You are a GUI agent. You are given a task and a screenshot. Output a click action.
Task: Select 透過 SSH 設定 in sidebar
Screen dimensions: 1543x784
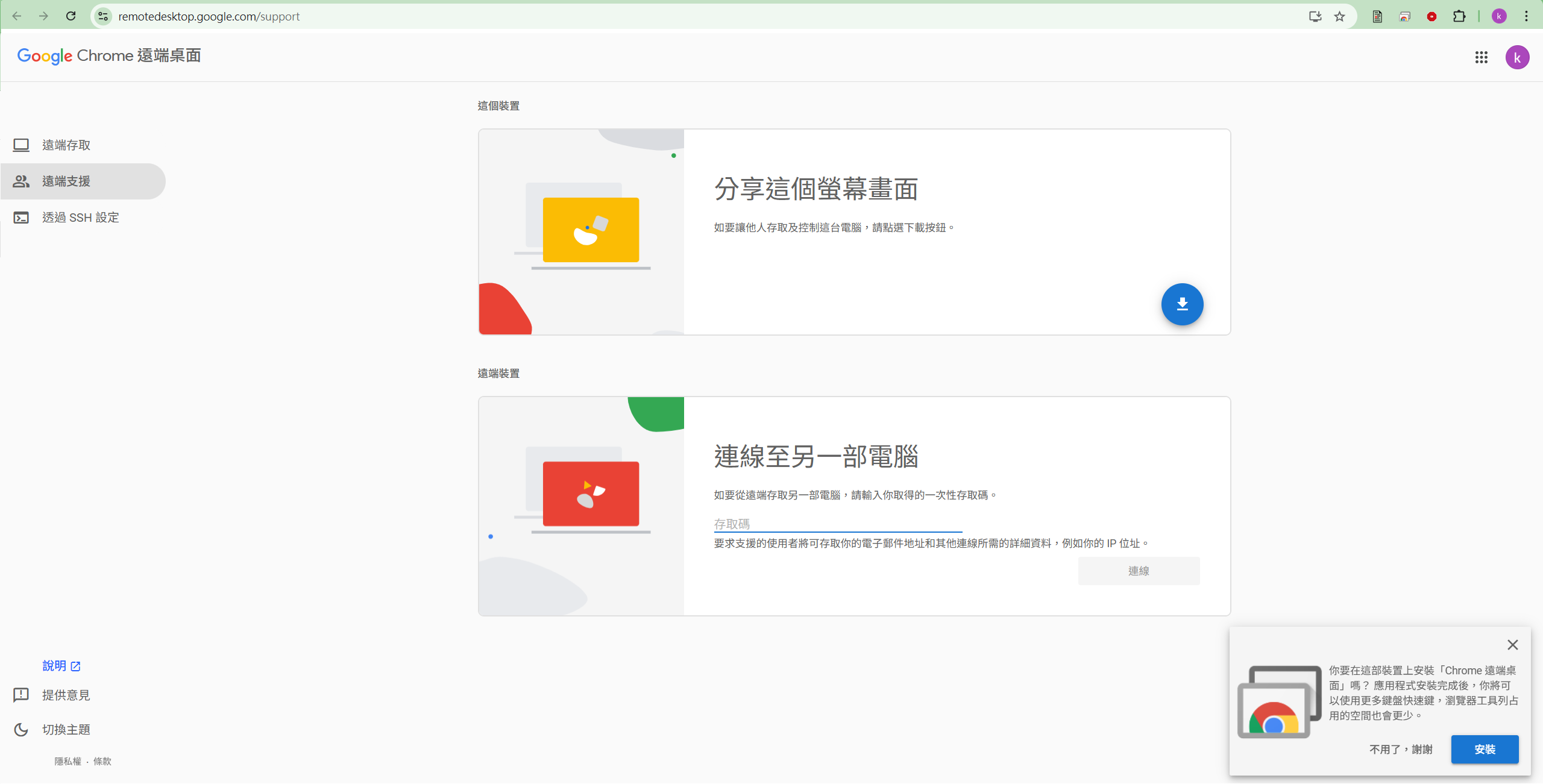coord(83,218)
